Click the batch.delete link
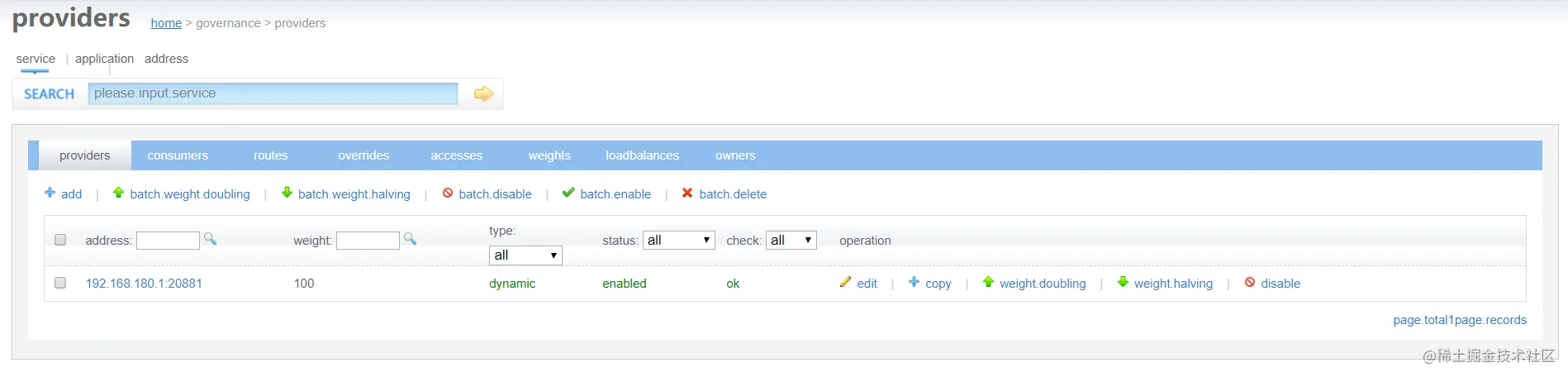The image size is (1568, 377). coord(733,193)
